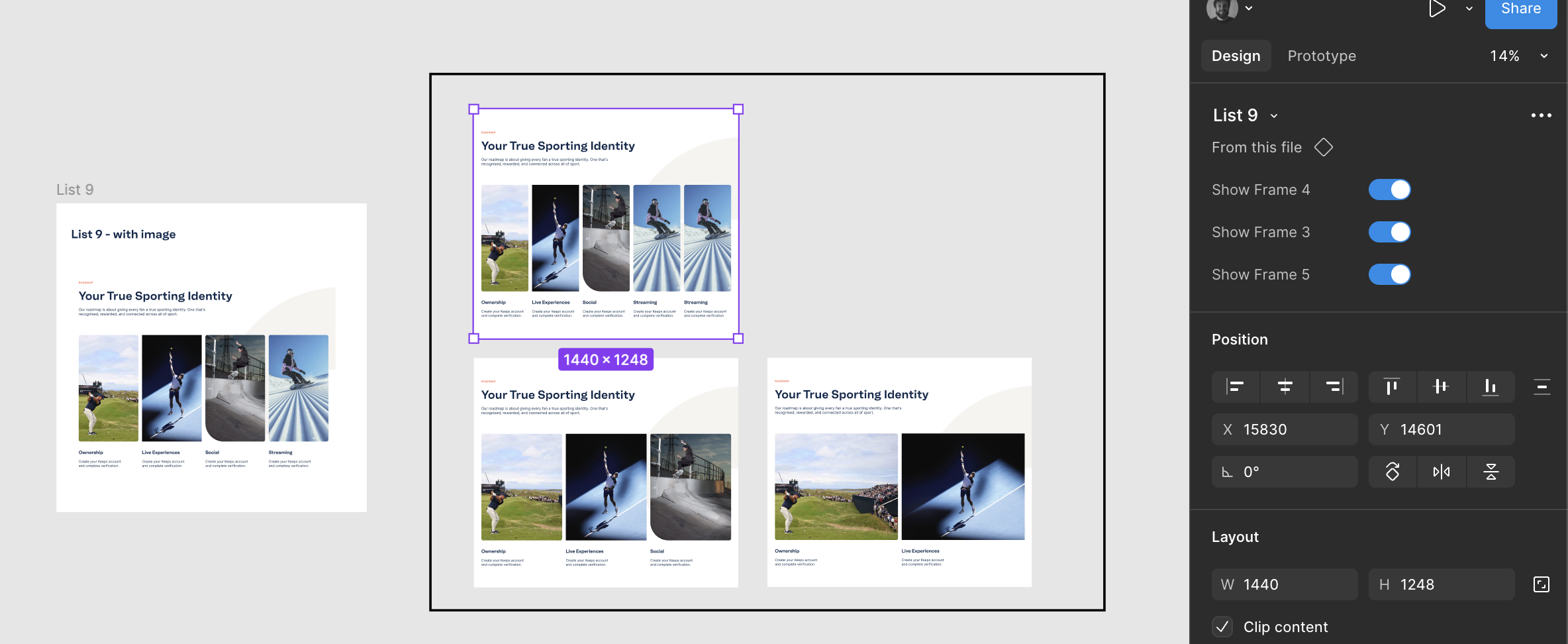
Task: Select the two-image List 9 variant
Action: (899, 472)
